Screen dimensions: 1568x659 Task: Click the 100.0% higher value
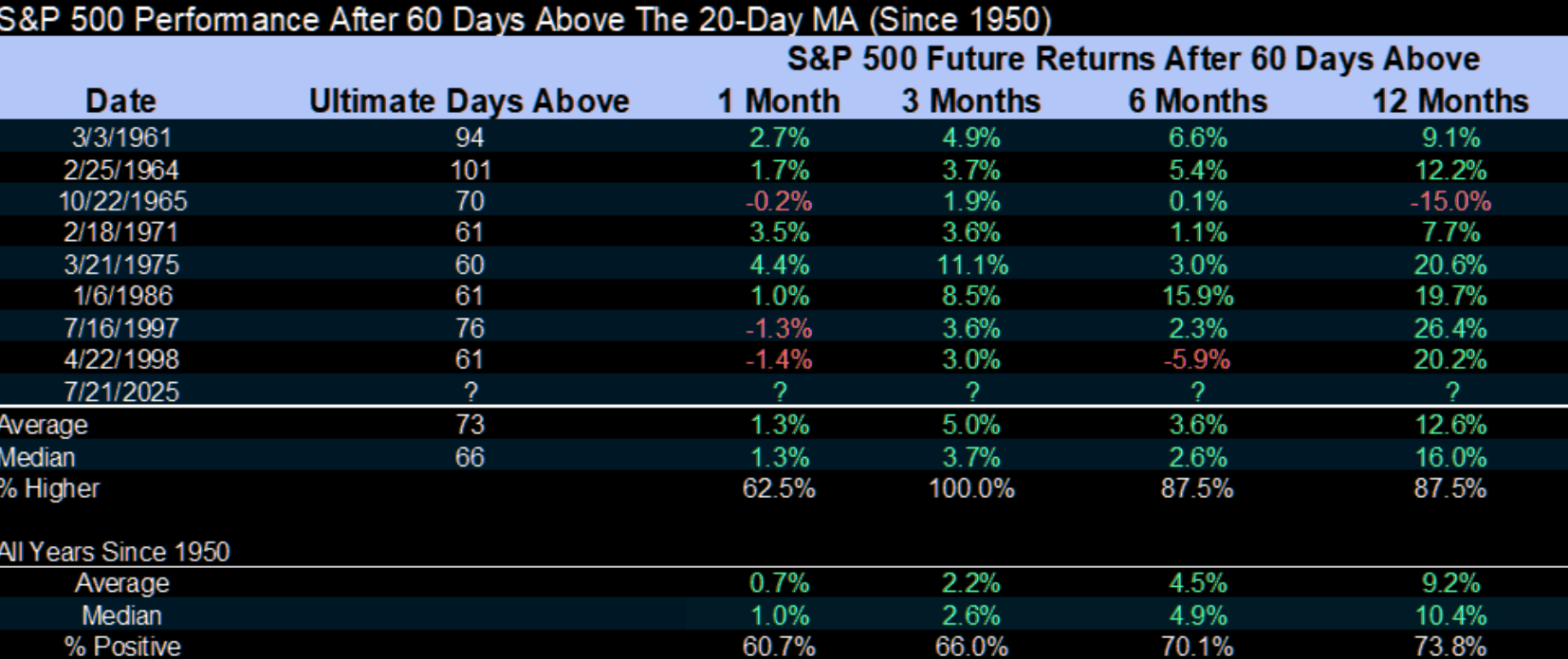pos(970,488)
